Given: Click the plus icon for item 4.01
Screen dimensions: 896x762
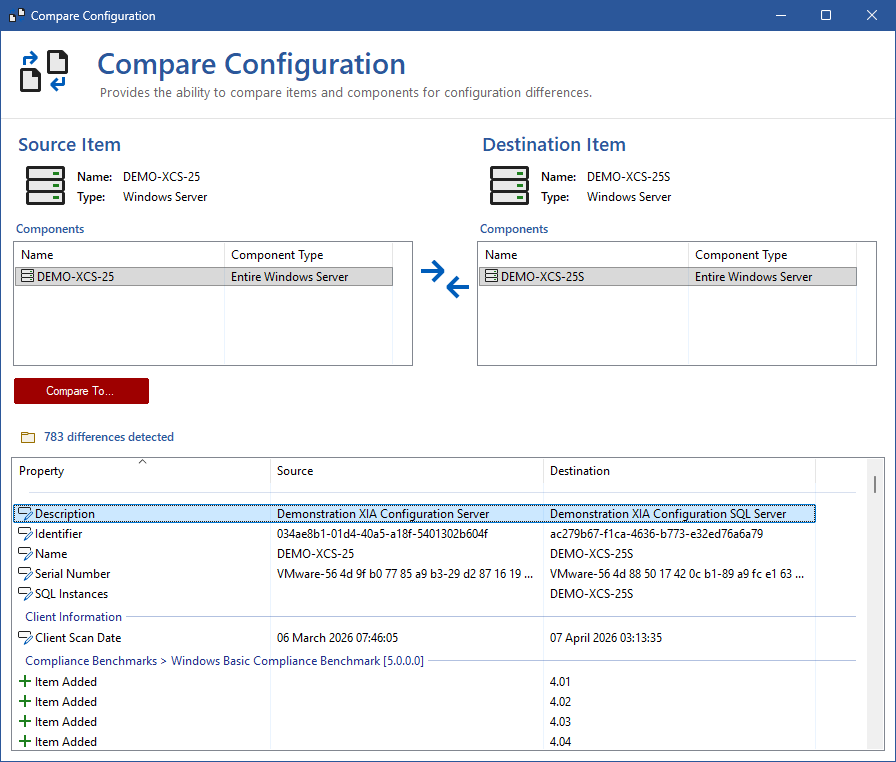Looking at the screenshot, I should tap(25, 682).
